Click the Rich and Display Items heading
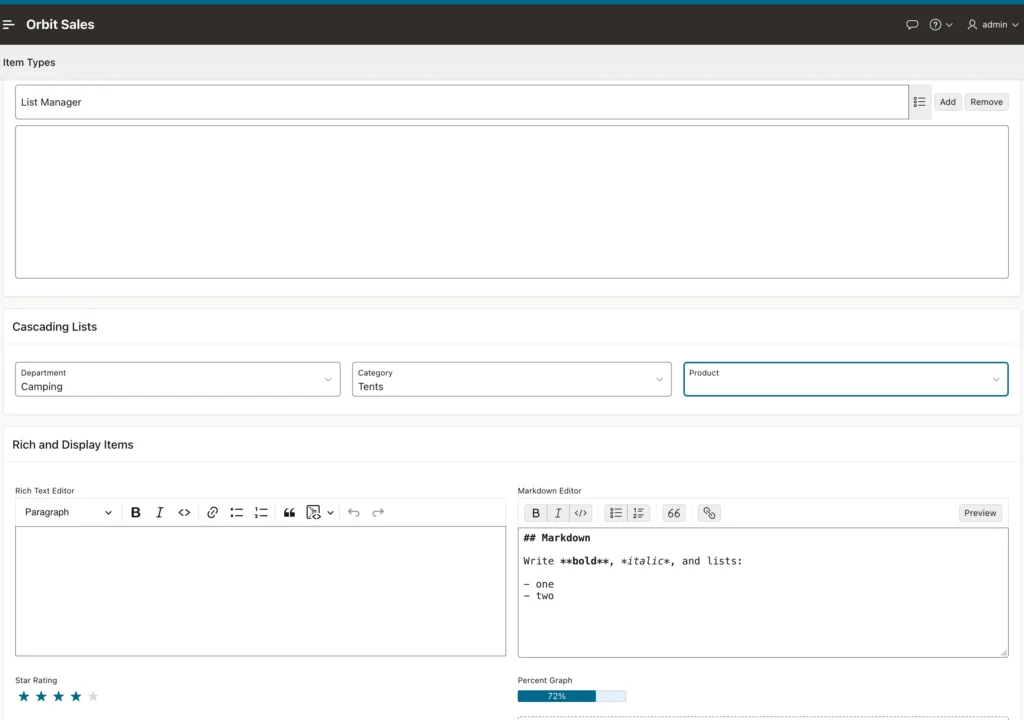Viewport: 1024px width, 720px height. pos(72,445)
